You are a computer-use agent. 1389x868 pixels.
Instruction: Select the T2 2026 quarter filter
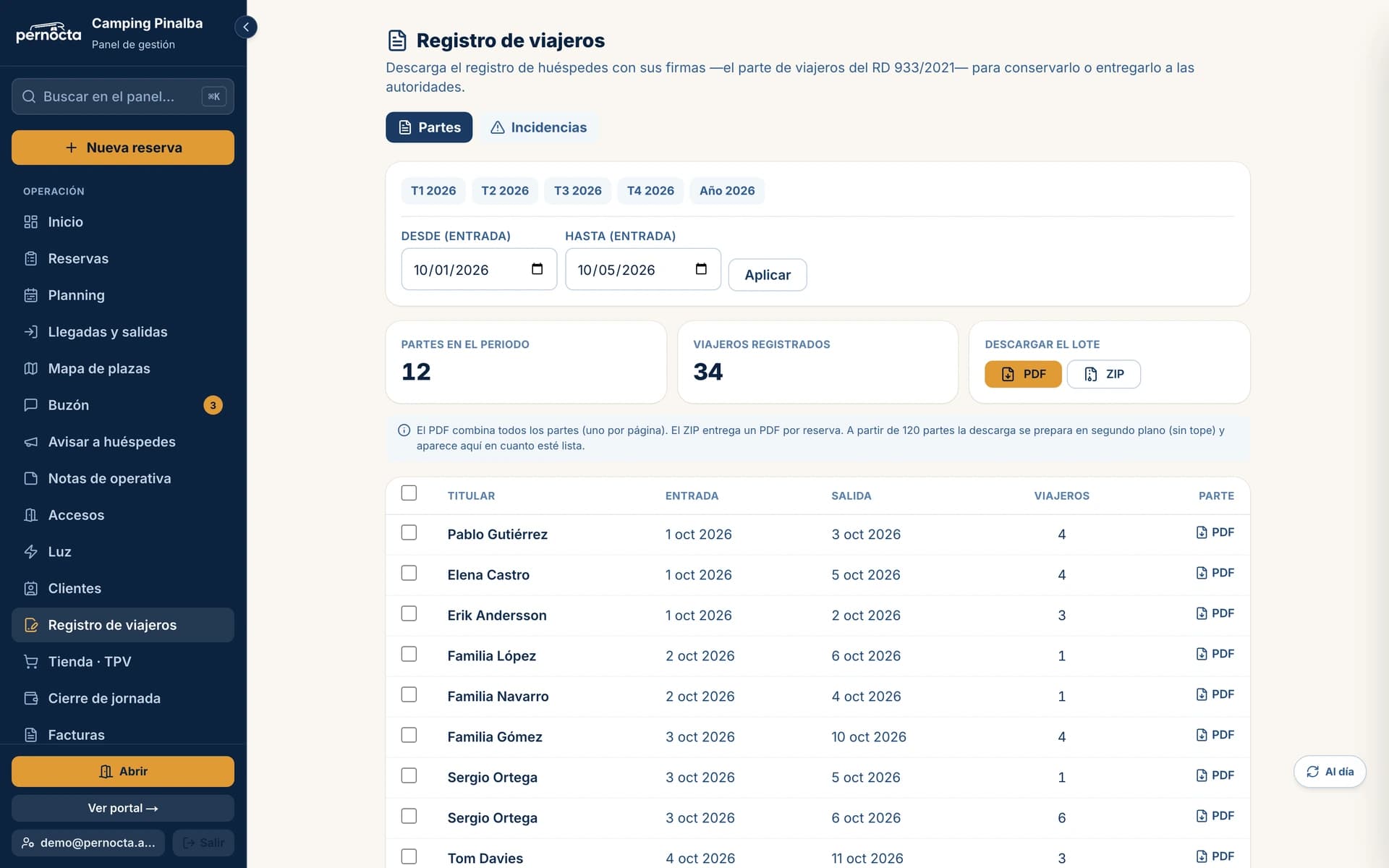coord(505,191)
